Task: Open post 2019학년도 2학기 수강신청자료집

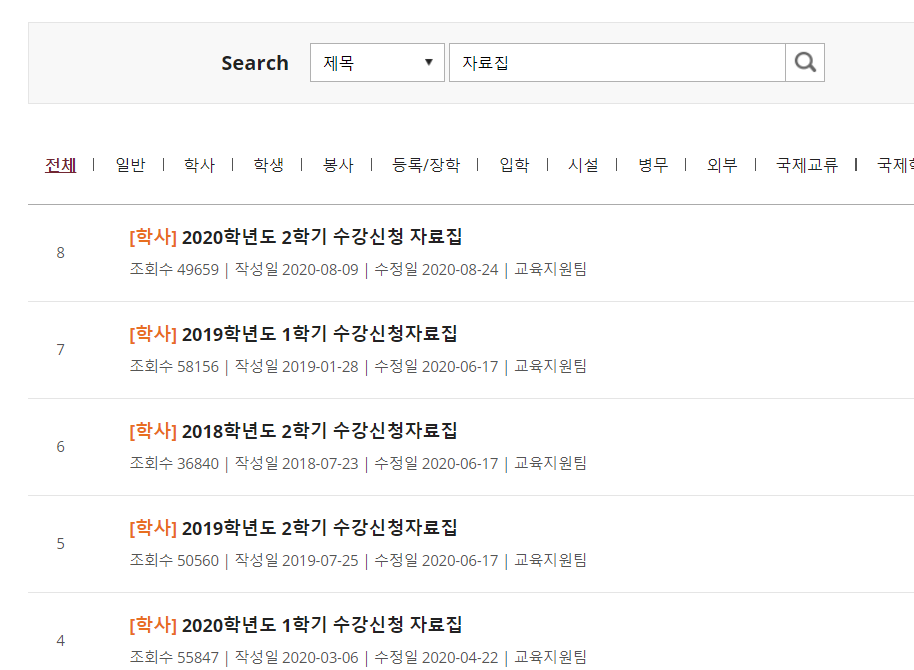Action: click(x=319, y=528)
